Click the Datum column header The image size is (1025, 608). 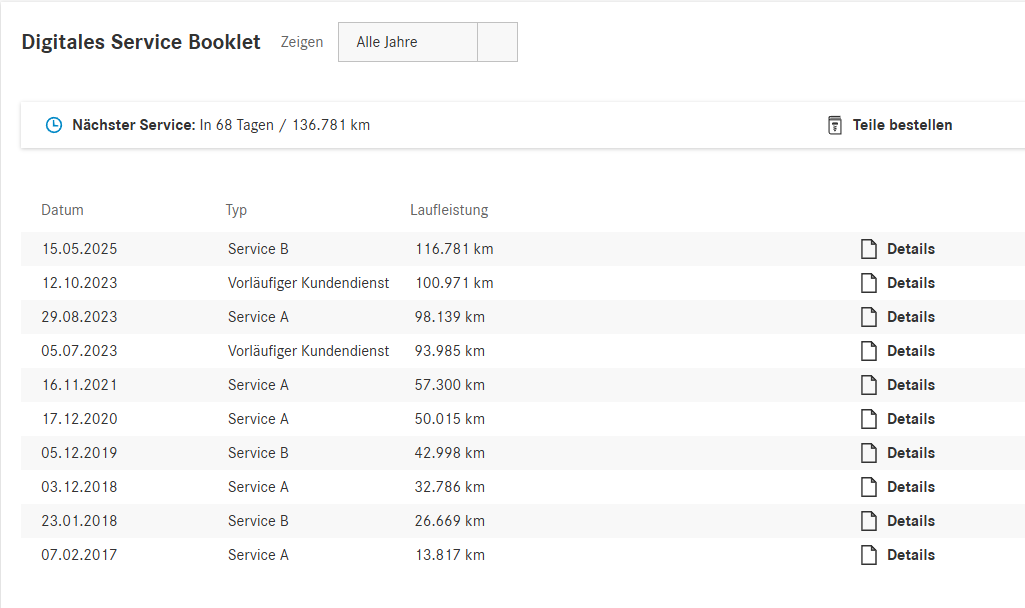62,210
